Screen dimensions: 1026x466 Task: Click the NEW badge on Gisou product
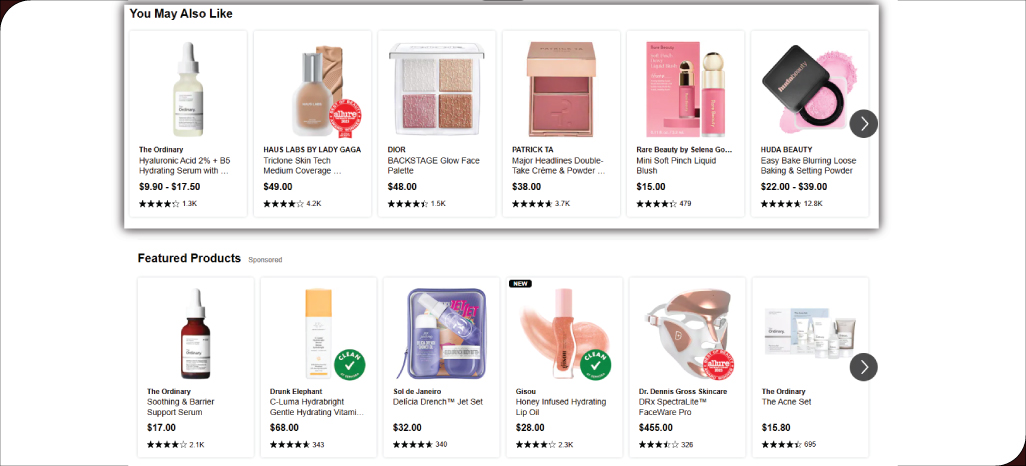(520, 283)
